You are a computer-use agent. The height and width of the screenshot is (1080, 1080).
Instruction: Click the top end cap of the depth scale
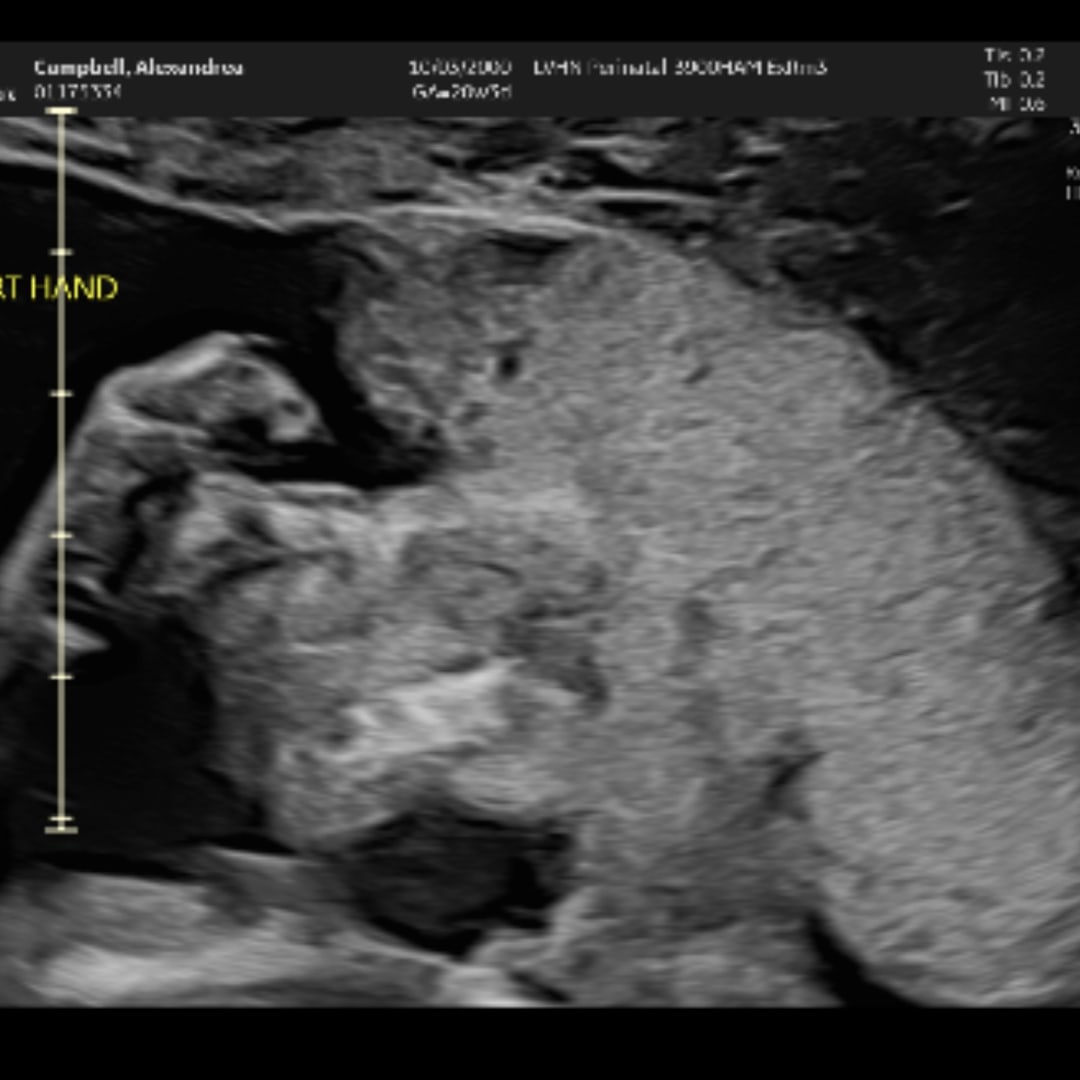tap(61, 111)
